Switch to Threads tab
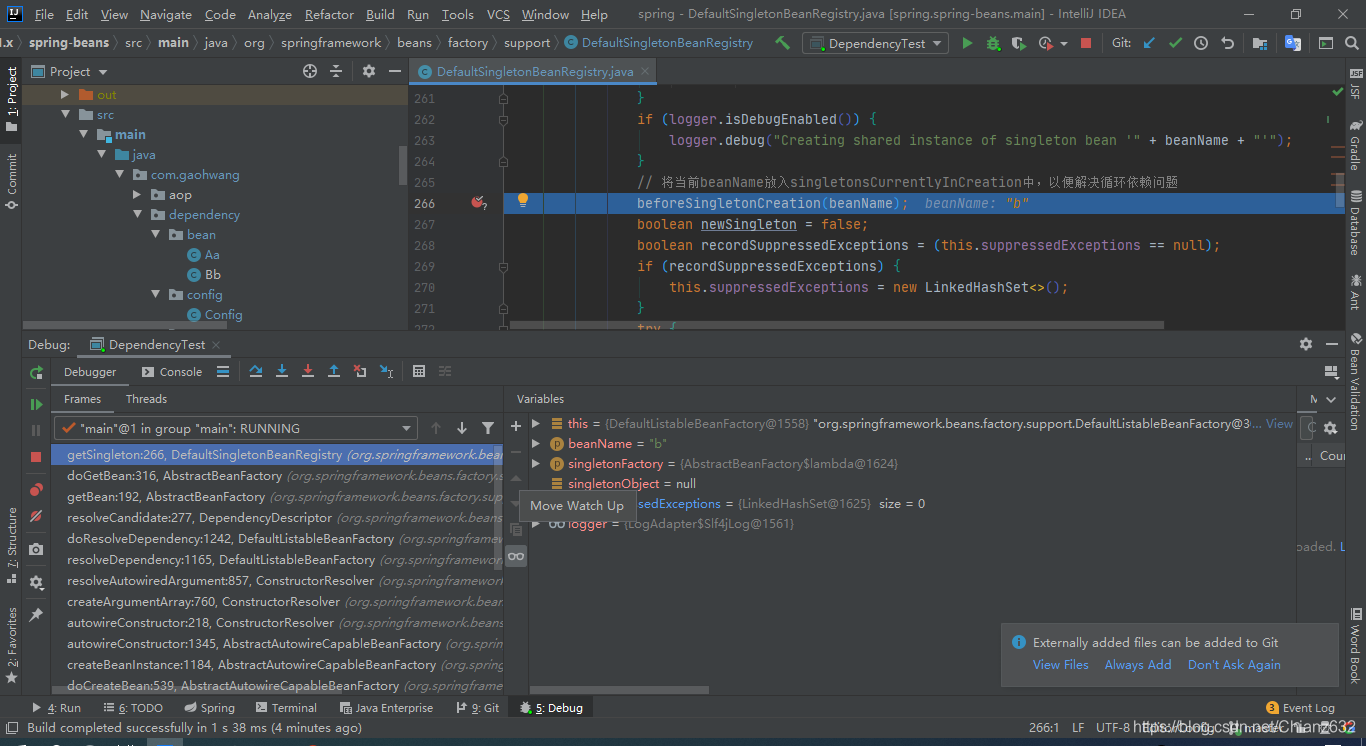 coord(146,399)
